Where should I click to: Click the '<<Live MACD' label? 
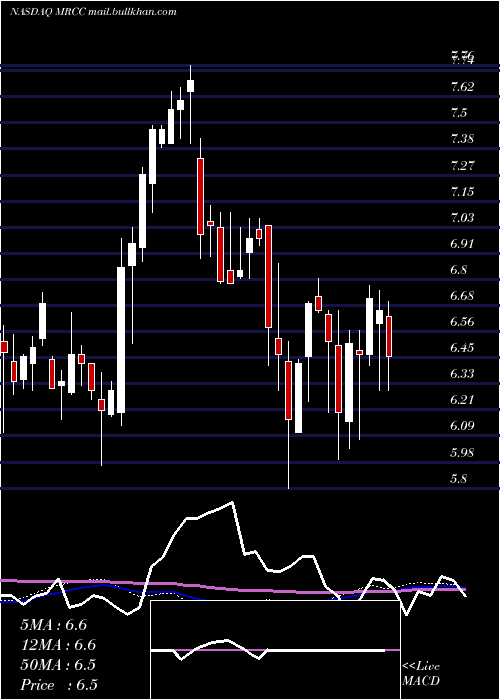coord(421,674)
